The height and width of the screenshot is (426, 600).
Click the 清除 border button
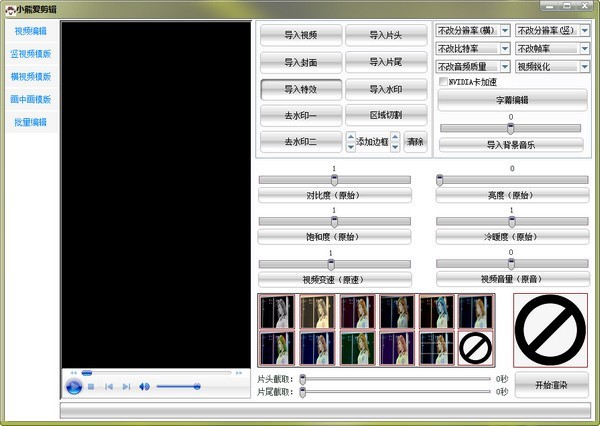pyautogui.click(x=416, y=142)
